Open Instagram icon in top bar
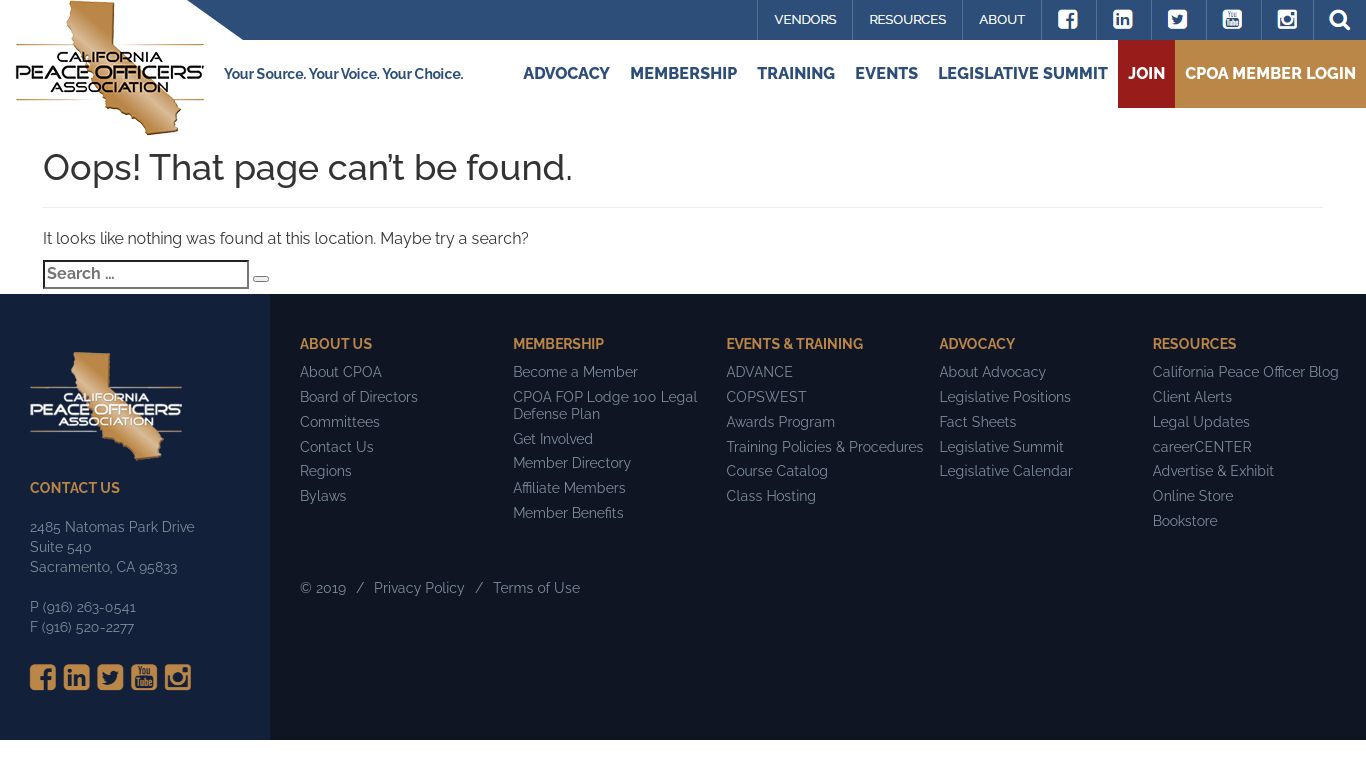The image size is (1366, 768). tap(1288, 20)
